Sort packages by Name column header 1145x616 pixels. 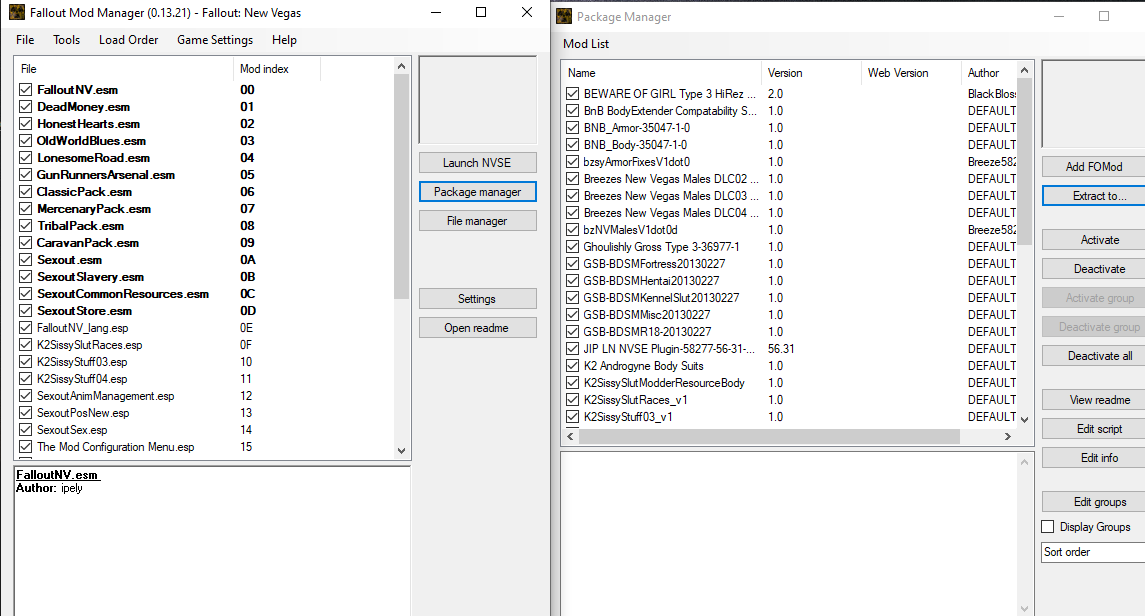point(662,73)
